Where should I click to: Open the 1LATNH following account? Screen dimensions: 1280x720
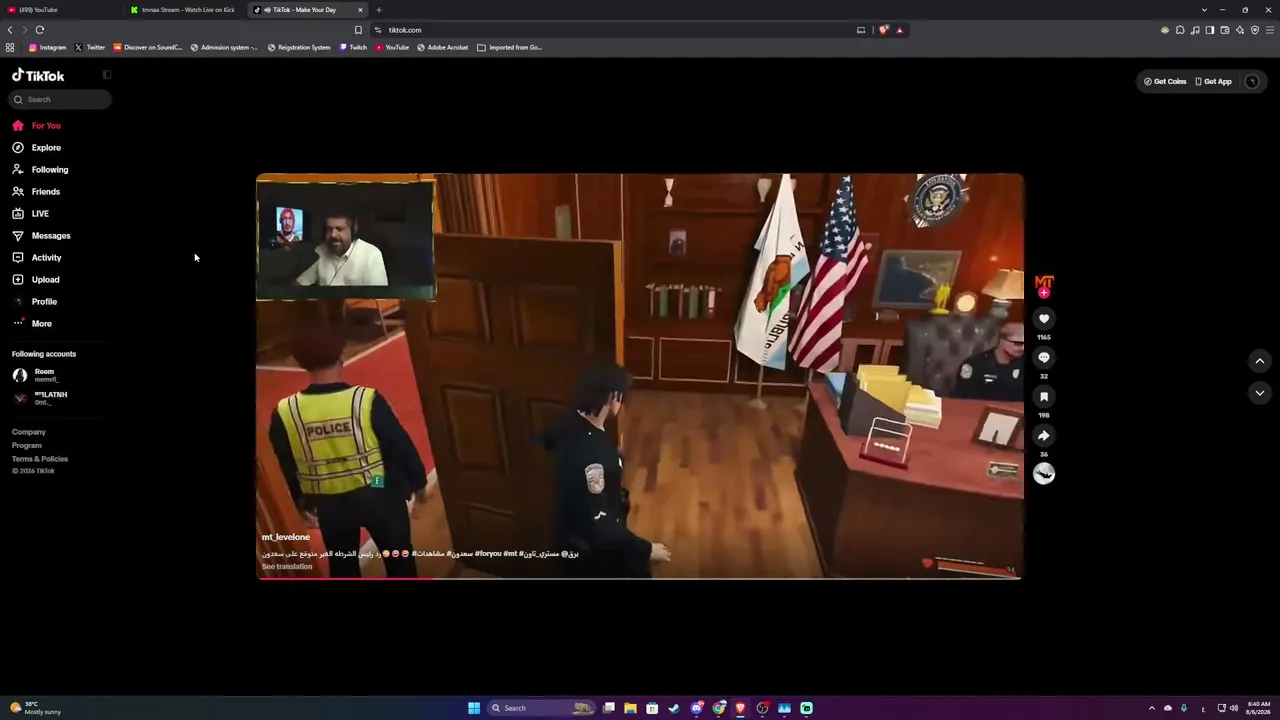40,398
